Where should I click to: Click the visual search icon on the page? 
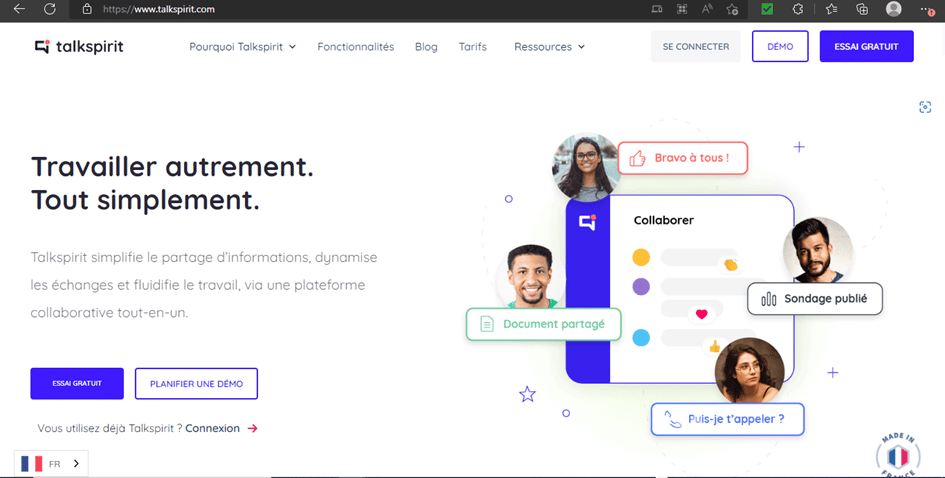[925, 107]
